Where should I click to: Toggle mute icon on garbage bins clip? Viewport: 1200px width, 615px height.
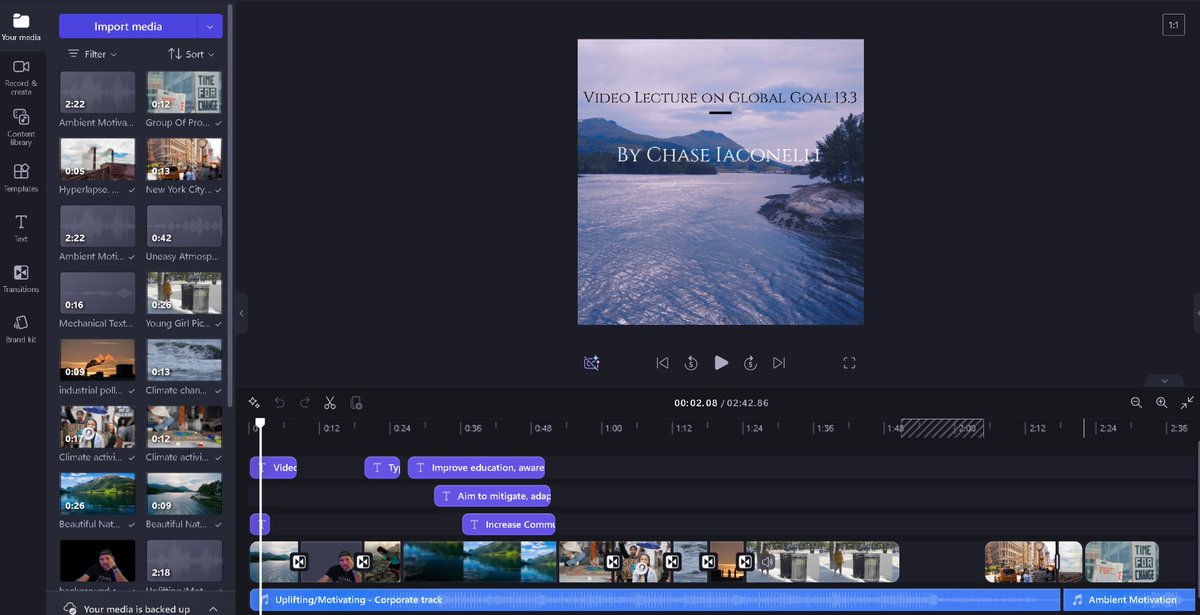coord(767,562)
